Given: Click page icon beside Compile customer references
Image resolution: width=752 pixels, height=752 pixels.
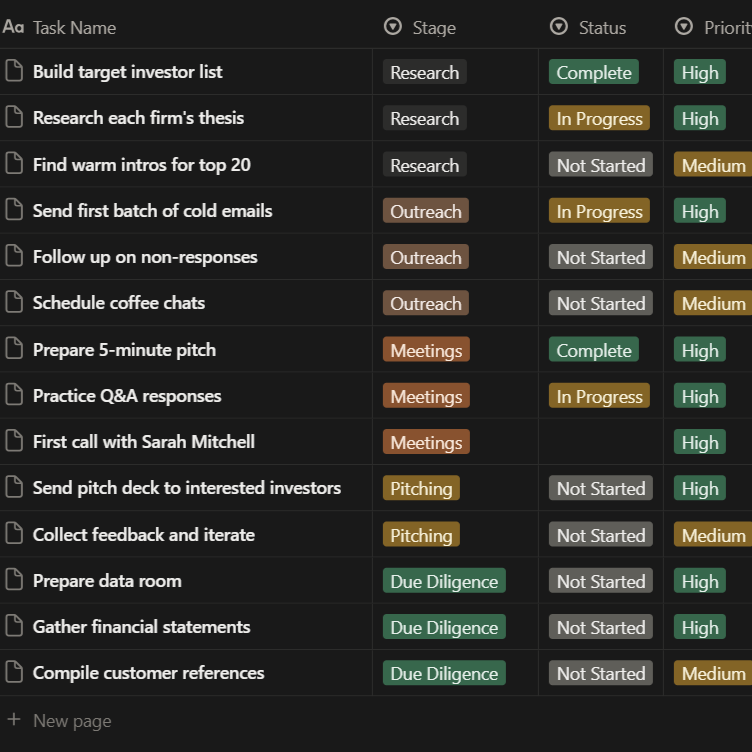Looking at the screenshot, I should coord(14,673).
